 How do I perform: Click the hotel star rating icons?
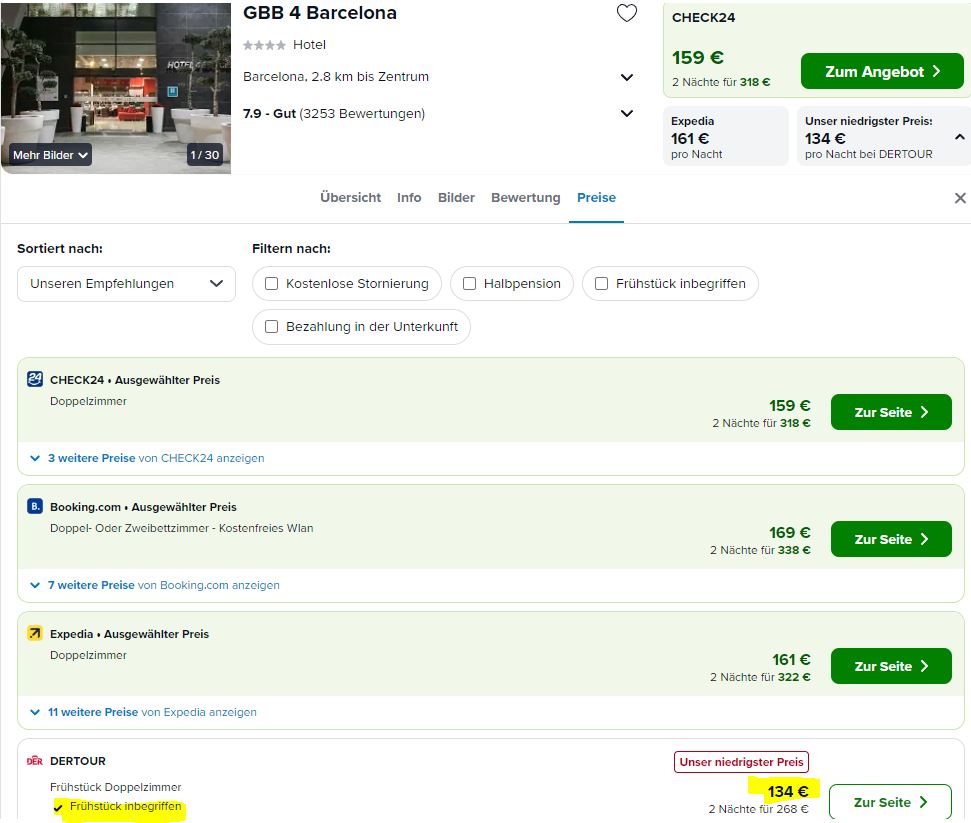(x=264, y=45)
